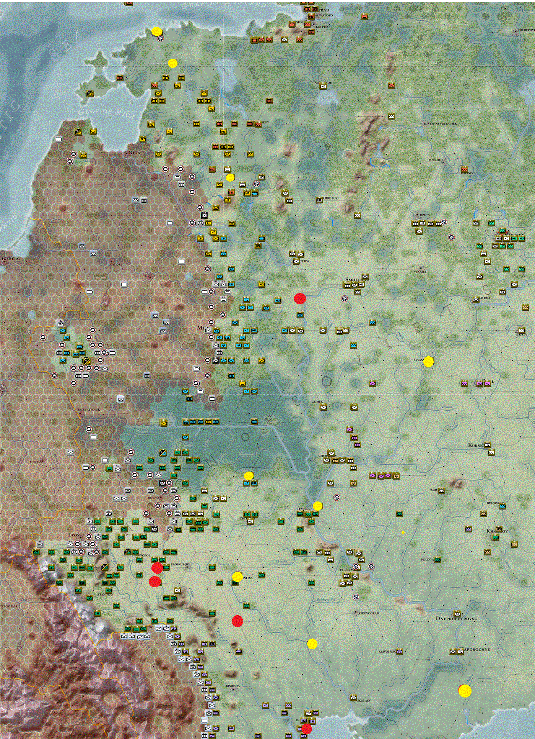This screenshot has width=535, height=739.
Task: Select the counter atop the Dnepropetrovsk city label
Action: click(456, 614)
